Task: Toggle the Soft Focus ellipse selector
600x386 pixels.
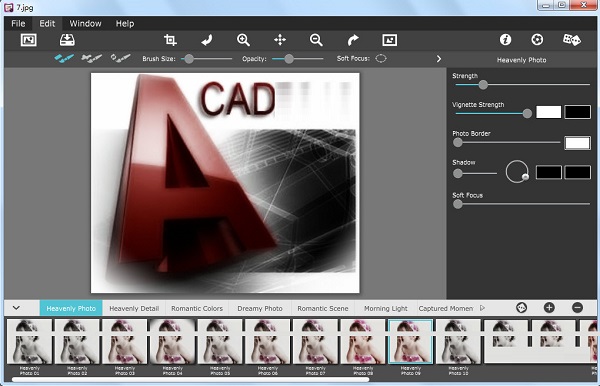Action: point(381,59)
